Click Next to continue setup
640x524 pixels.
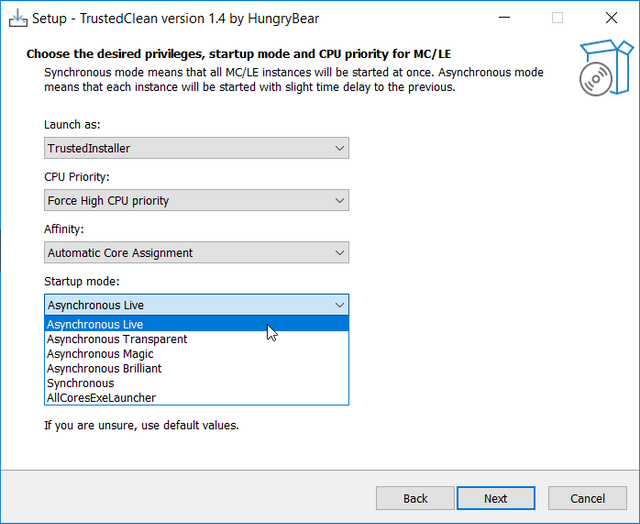coord(495,498)
